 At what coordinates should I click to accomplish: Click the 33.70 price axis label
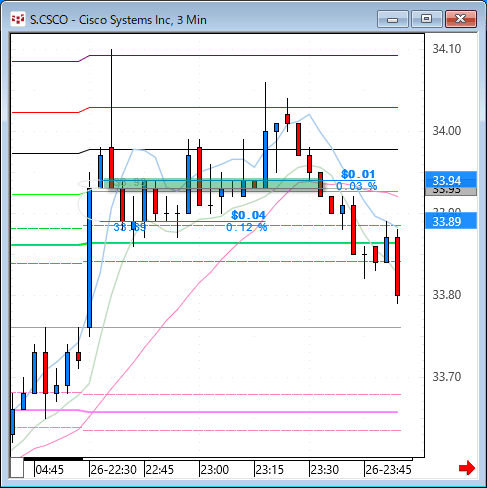point(447,377)
